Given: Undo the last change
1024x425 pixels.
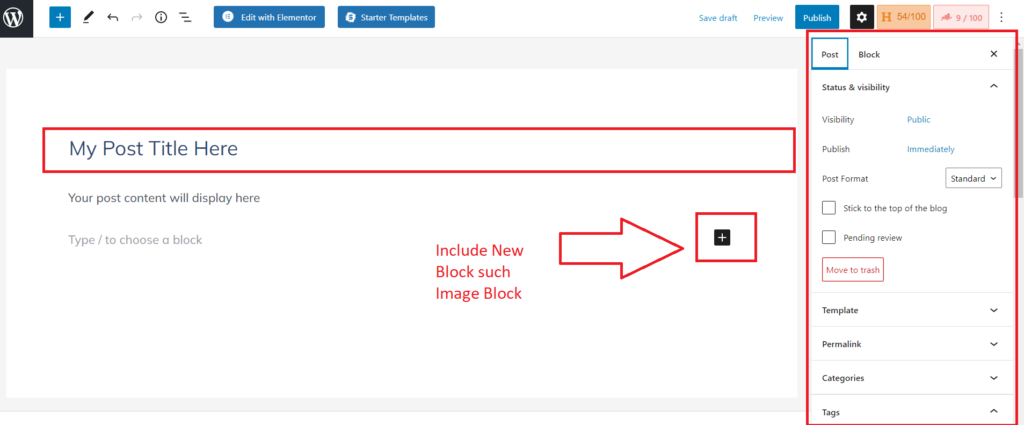Looking at the screenshot, I should (113, 18).
